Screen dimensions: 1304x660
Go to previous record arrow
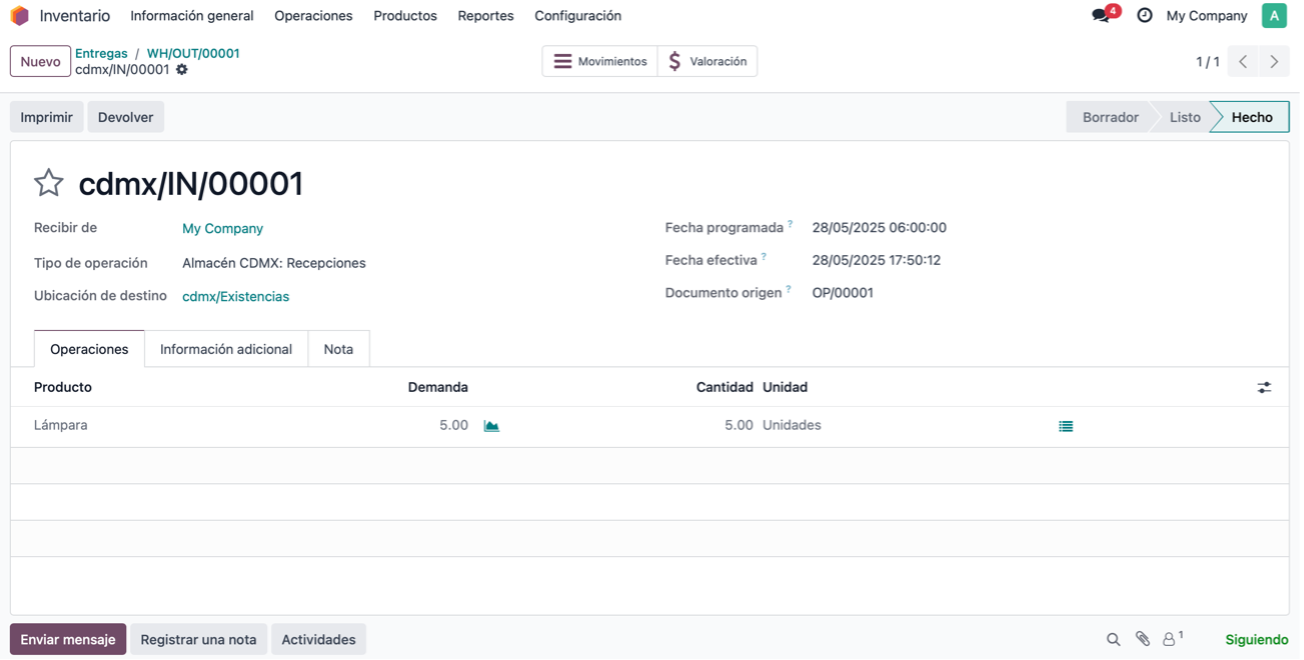[1243, 62]
